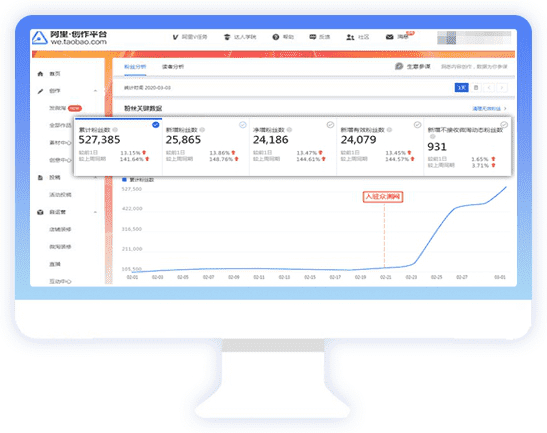
Task: Open the feedback chat bubble icon
Action: pyautogui.click(x=313, y=37)
